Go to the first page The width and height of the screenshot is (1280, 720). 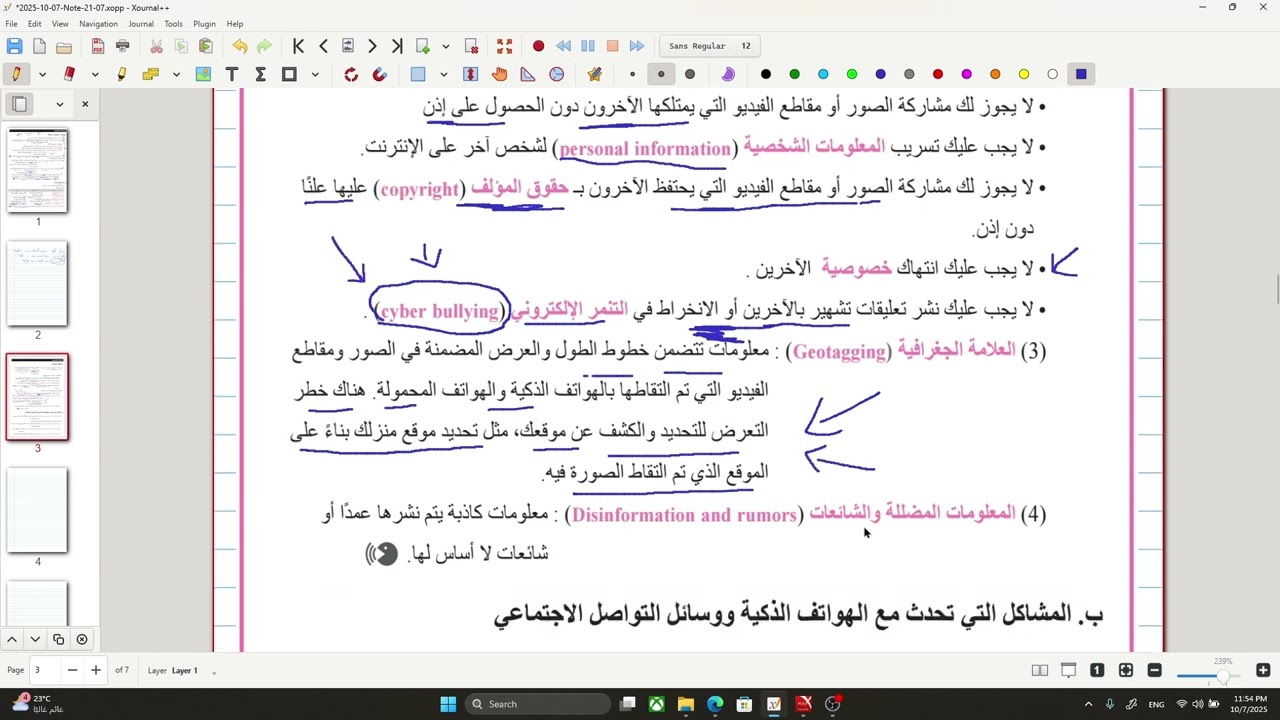pyautogui.click(x=298, y=46)
